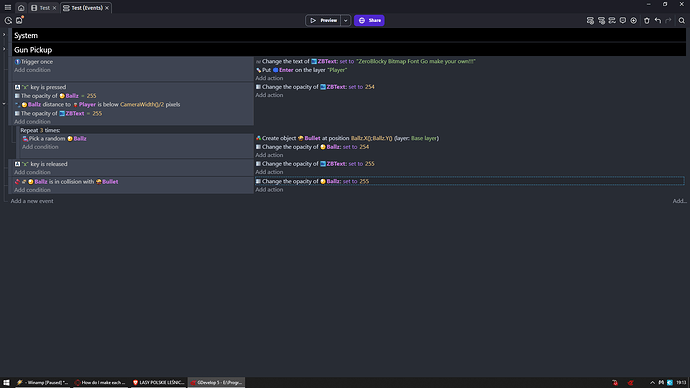Add a sub-event using toolbar icon
The image size is (690, 388).
[x=601, y=20]
